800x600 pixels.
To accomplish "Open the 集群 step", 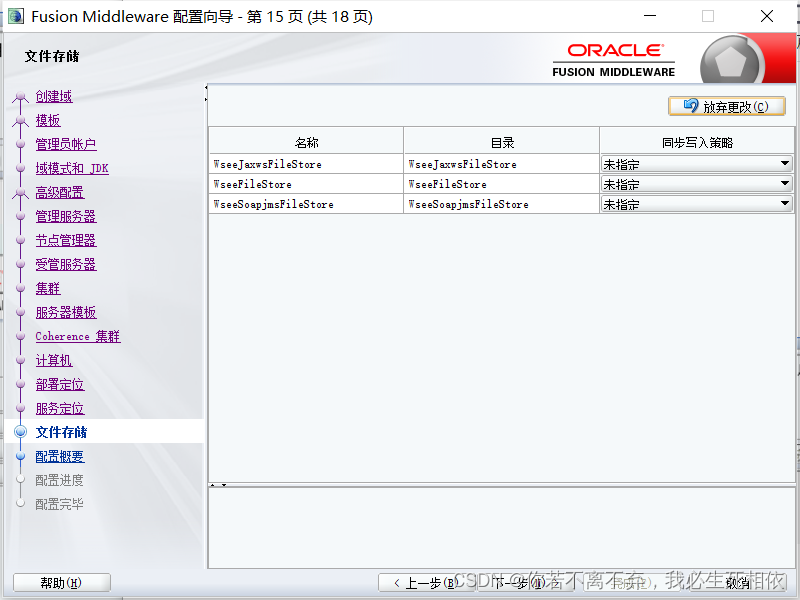I will [48, 288].
